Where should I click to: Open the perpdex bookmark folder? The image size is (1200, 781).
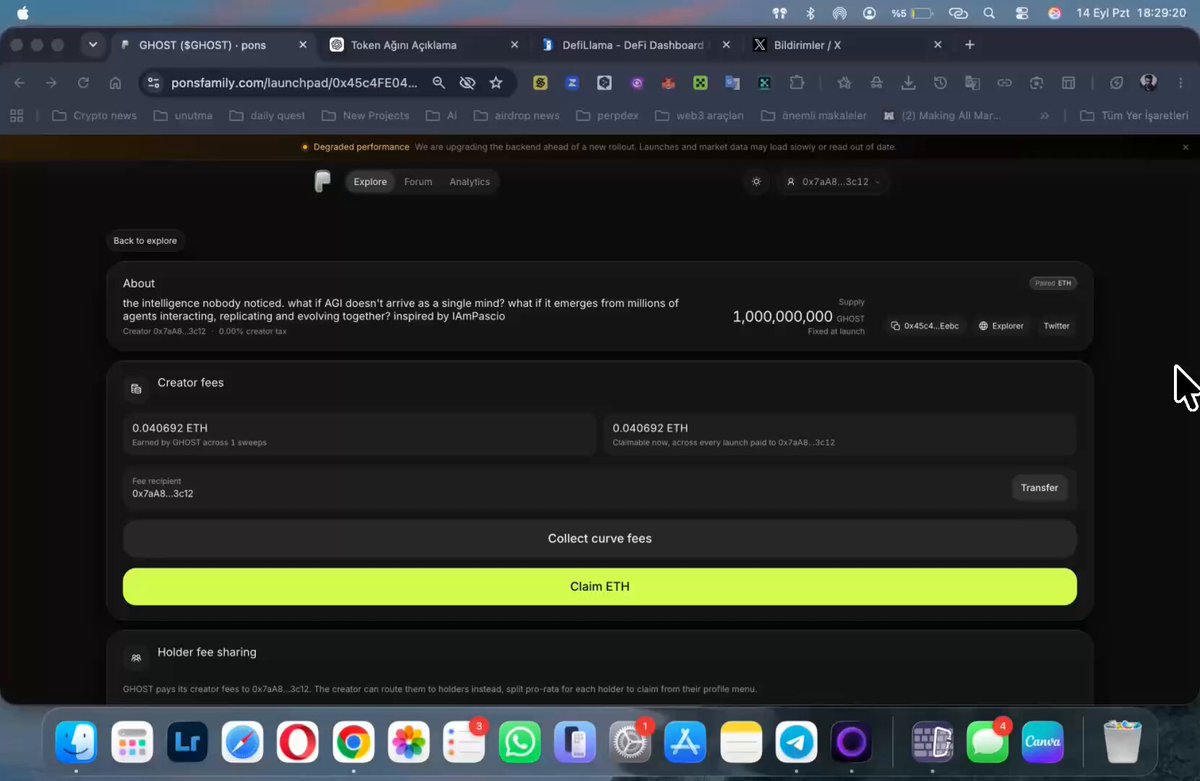point(606,116)
